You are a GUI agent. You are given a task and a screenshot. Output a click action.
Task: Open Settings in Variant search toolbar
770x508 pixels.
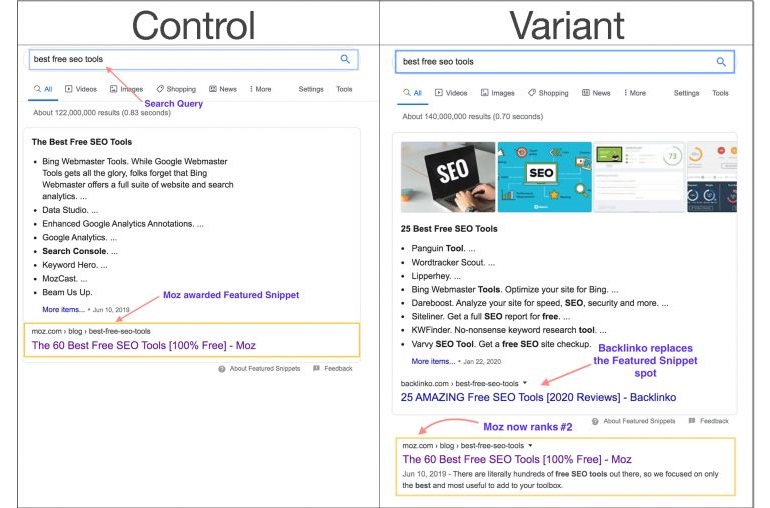click(686, 93)
